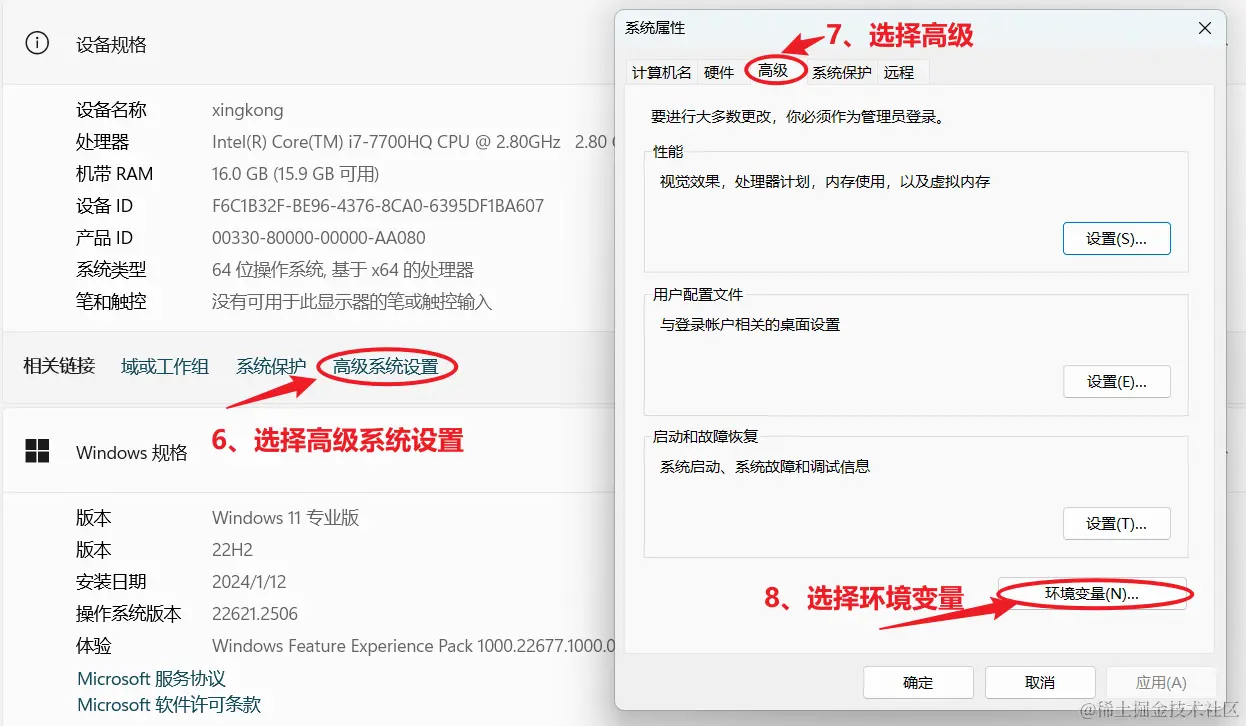
Task: Click 设置(T)... for 启动和故障恢复
Action: click(x=1116, y=524)
